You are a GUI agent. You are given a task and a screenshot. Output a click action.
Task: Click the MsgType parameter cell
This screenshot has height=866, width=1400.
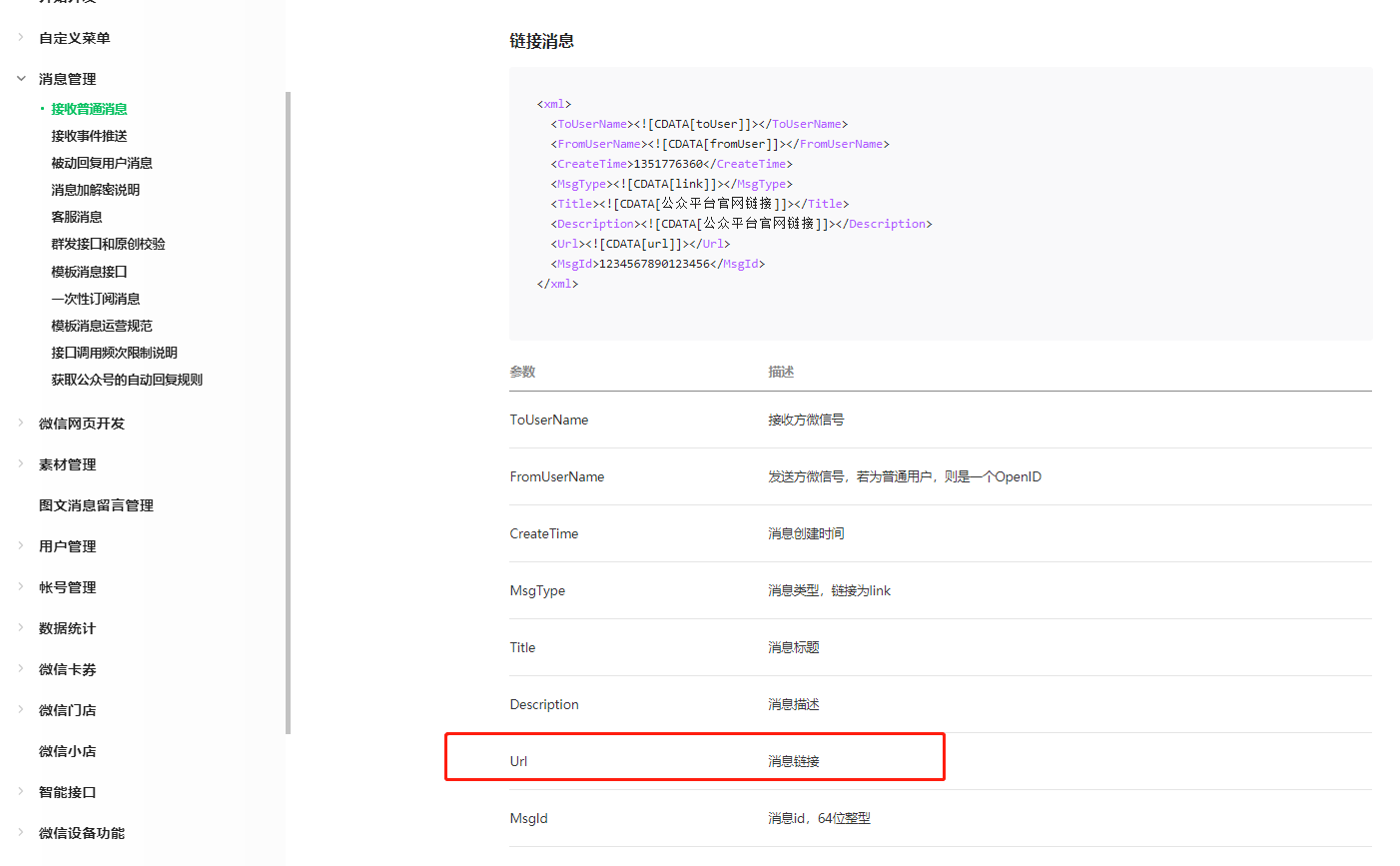[537, 590]
